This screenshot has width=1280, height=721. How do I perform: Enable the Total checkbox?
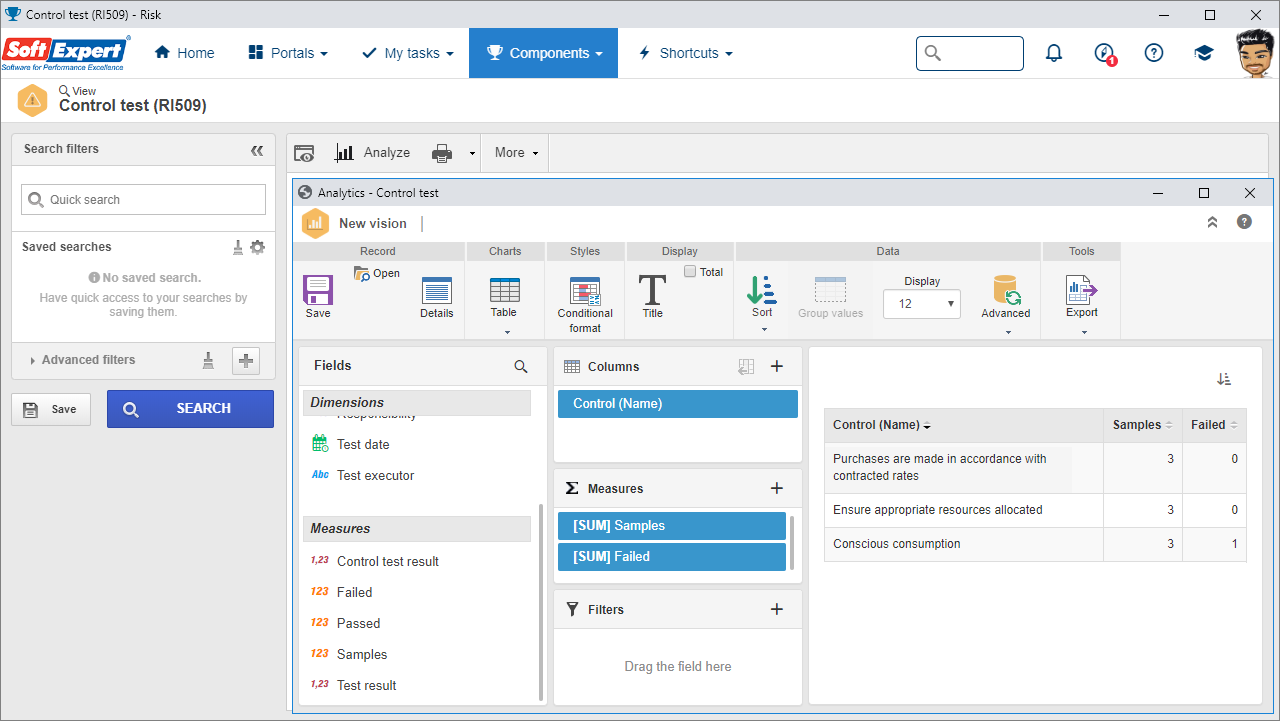coord(690,272)
